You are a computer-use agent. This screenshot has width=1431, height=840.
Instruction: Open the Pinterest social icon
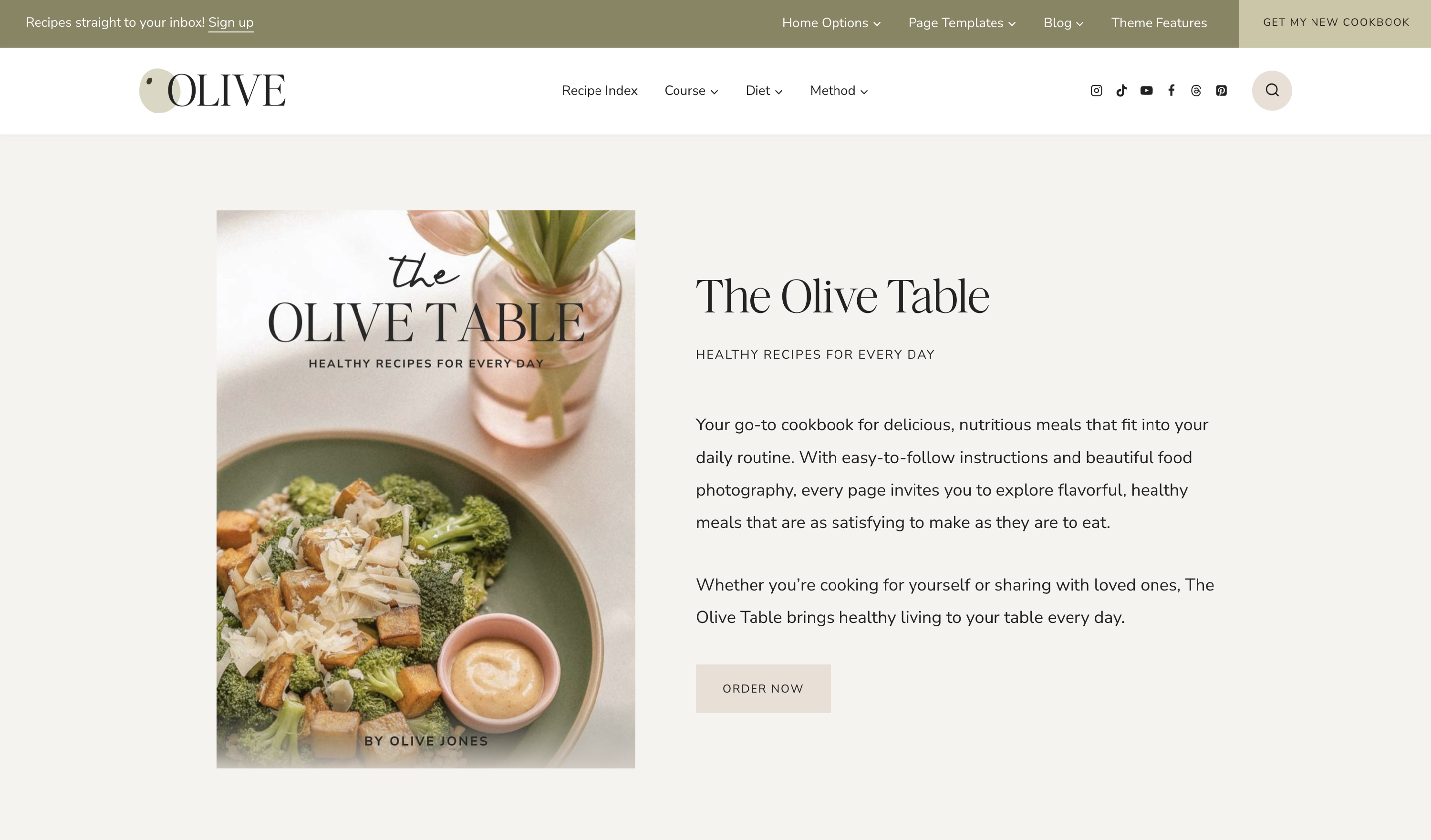click(x=1222, y=91)
